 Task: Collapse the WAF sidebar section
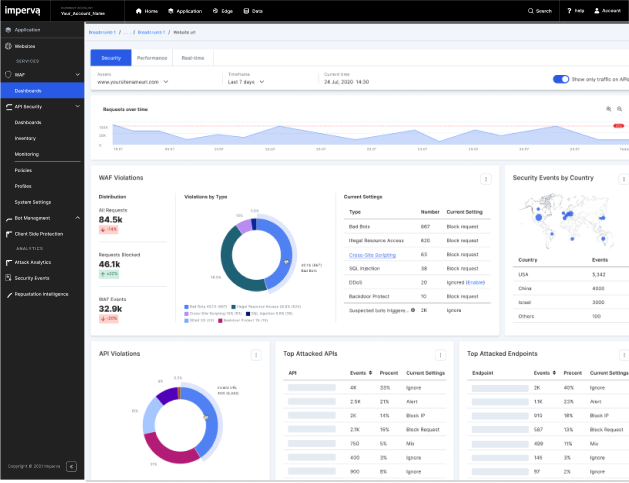coord(77,75)
